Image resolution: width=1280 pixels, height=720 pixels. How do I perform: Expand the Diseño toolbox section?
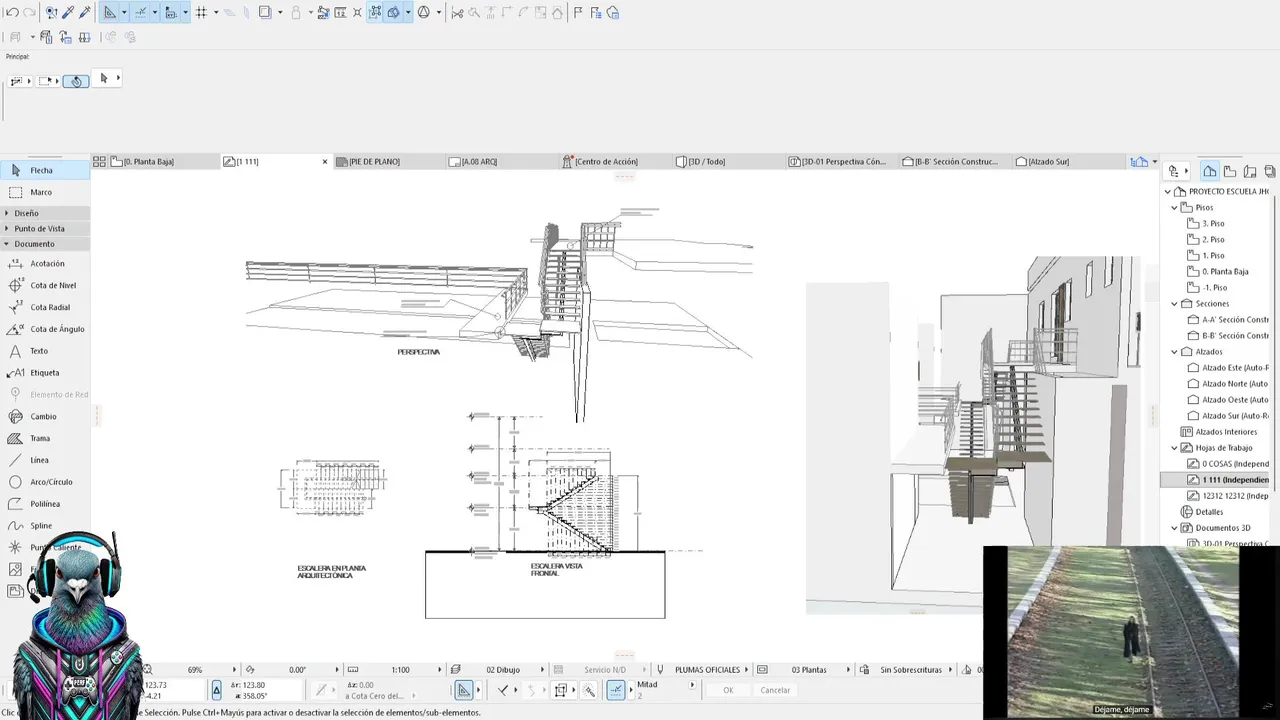pos(45,213)
